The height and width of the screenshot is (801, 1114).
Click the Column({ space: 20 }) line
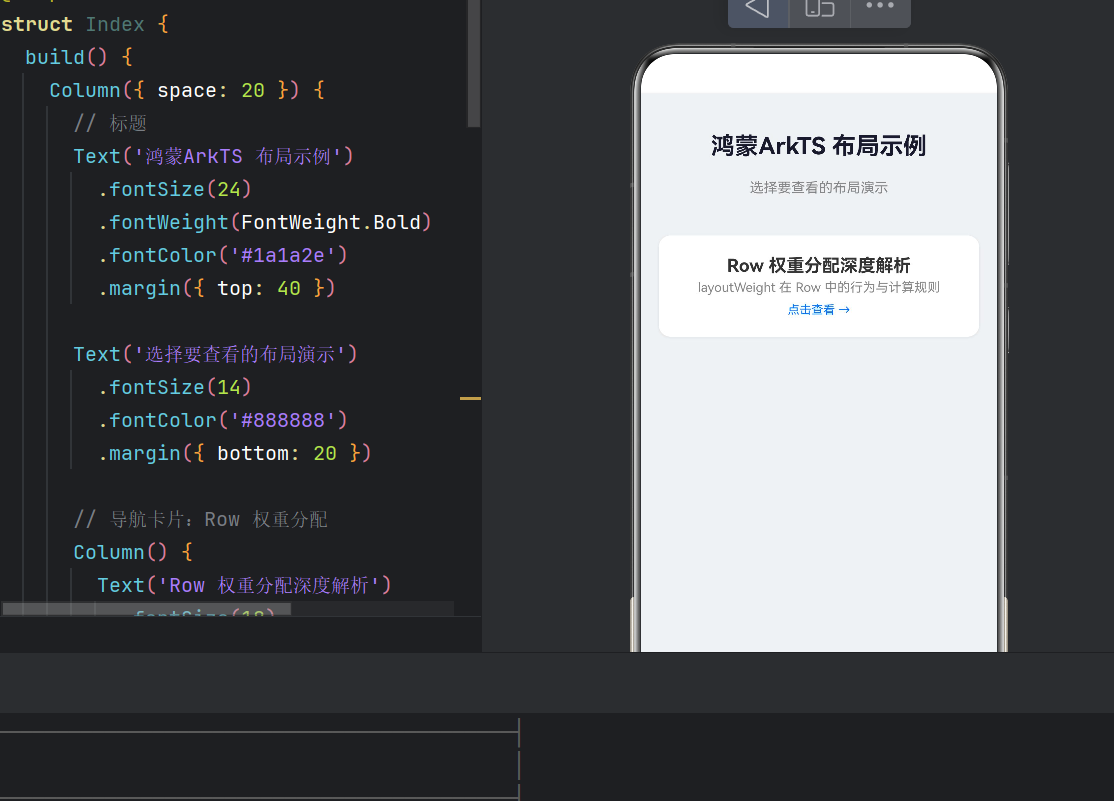(x=188, y=90)
